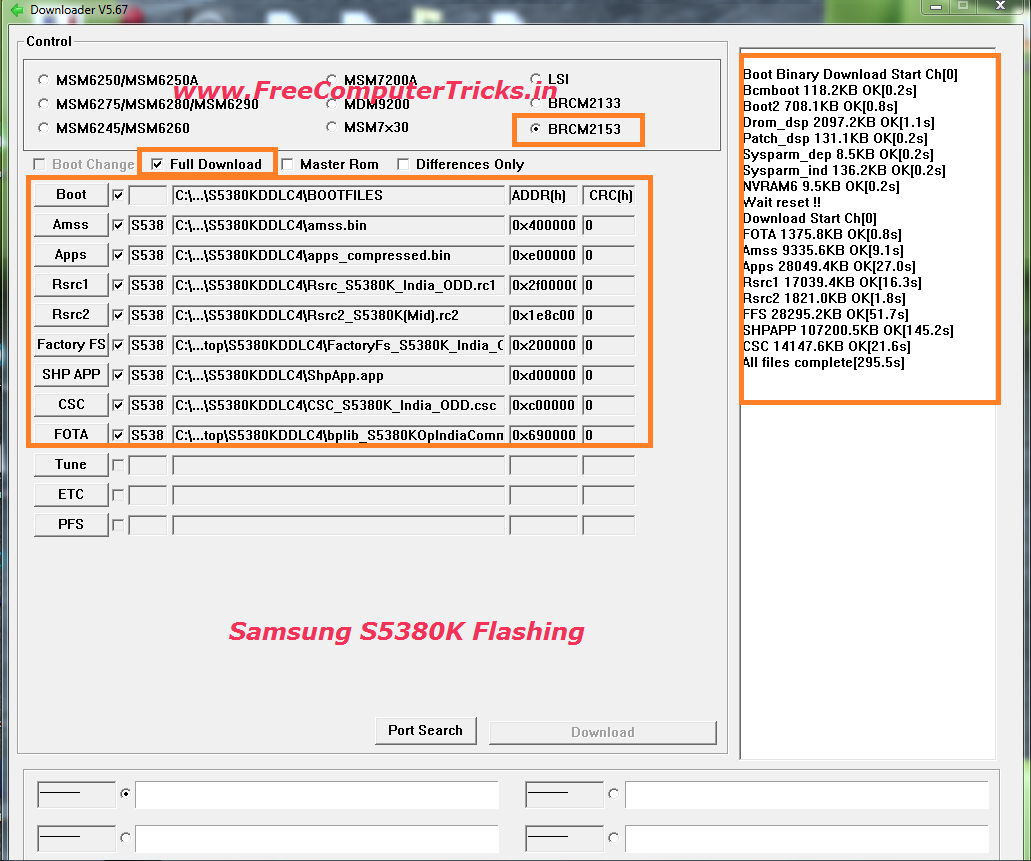Image resolution: width=1031 pixels, height=861 pixels.
Task: Uncheck the Boot row checkbox
Action: pos(118,195)
